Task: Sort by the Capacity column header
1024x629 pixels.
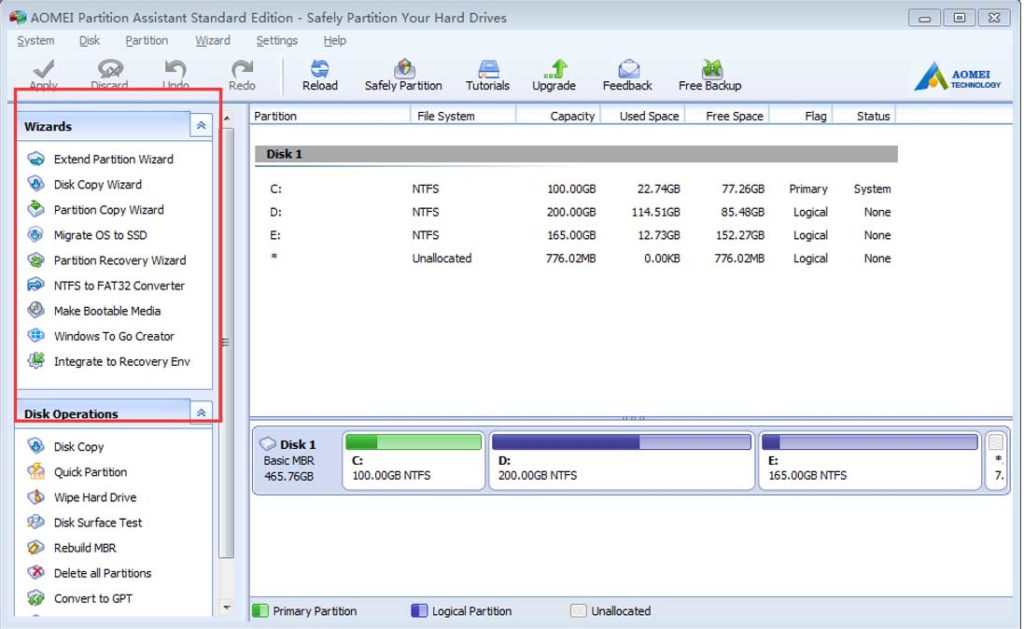Action: pos(558,116)
